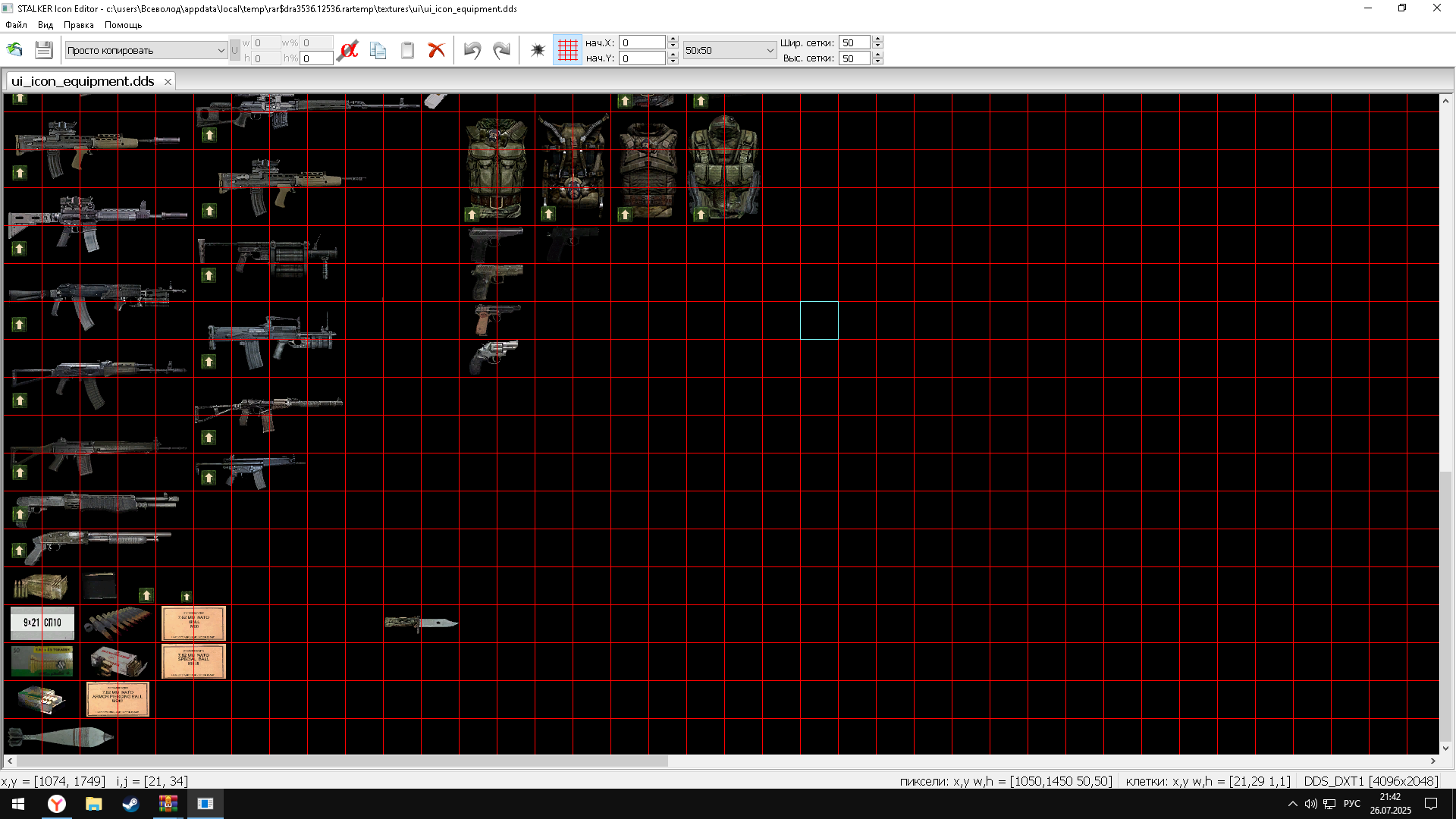Screen dimensions: 1456x819
Task: Click the нач.X input field
Action: tap(642, 42)
